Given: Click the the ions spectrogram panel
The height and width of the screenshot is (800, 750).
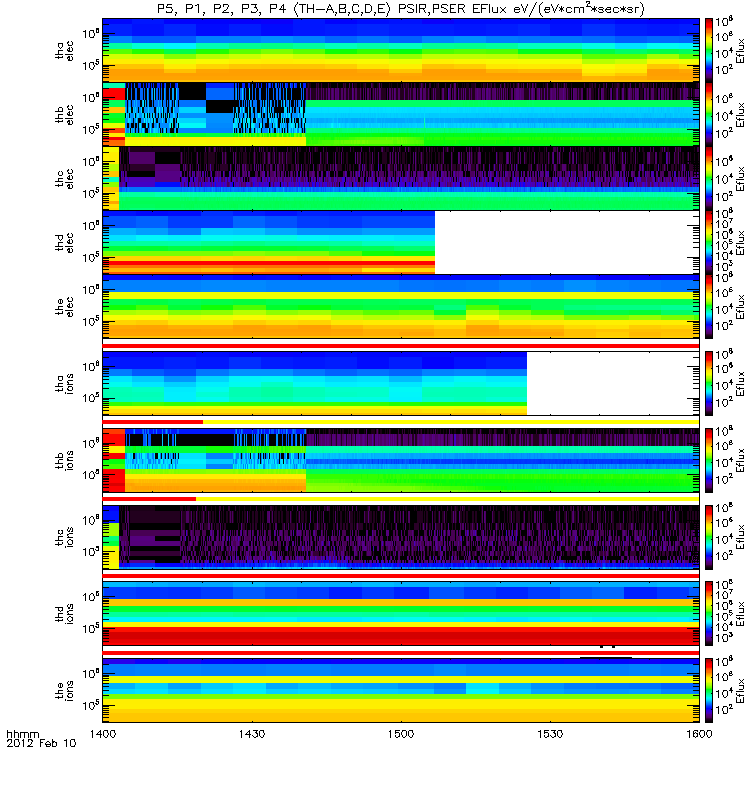Looking at the screenshot, I should (401, 690).
